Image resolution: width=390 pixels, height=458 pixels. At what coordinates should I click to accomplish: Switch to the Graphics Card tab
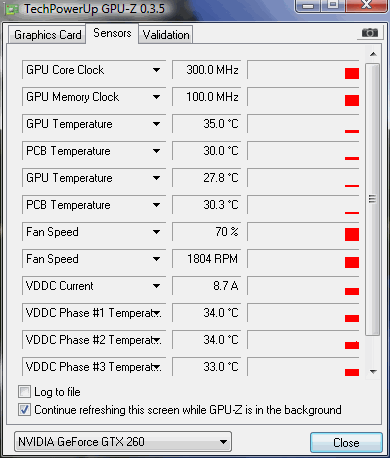(x=47, y=35)
